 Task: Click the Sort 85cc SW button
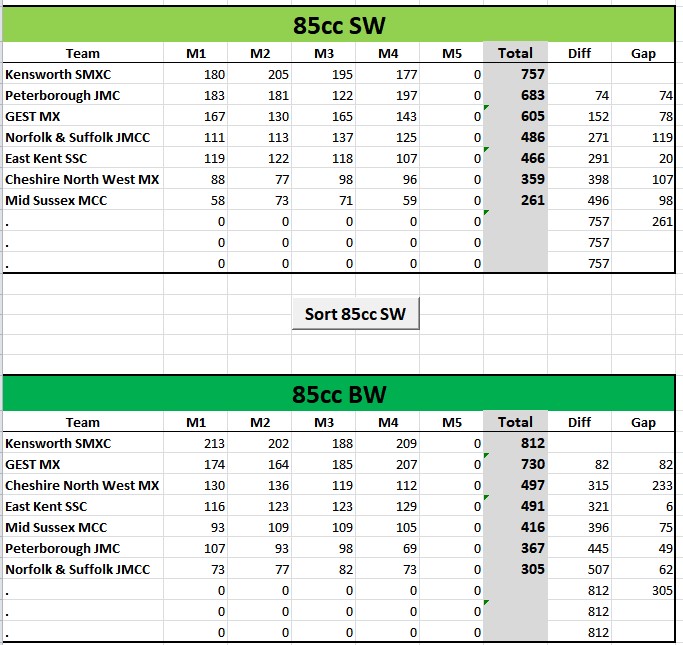pyautogui.click(x=355, y=314)
